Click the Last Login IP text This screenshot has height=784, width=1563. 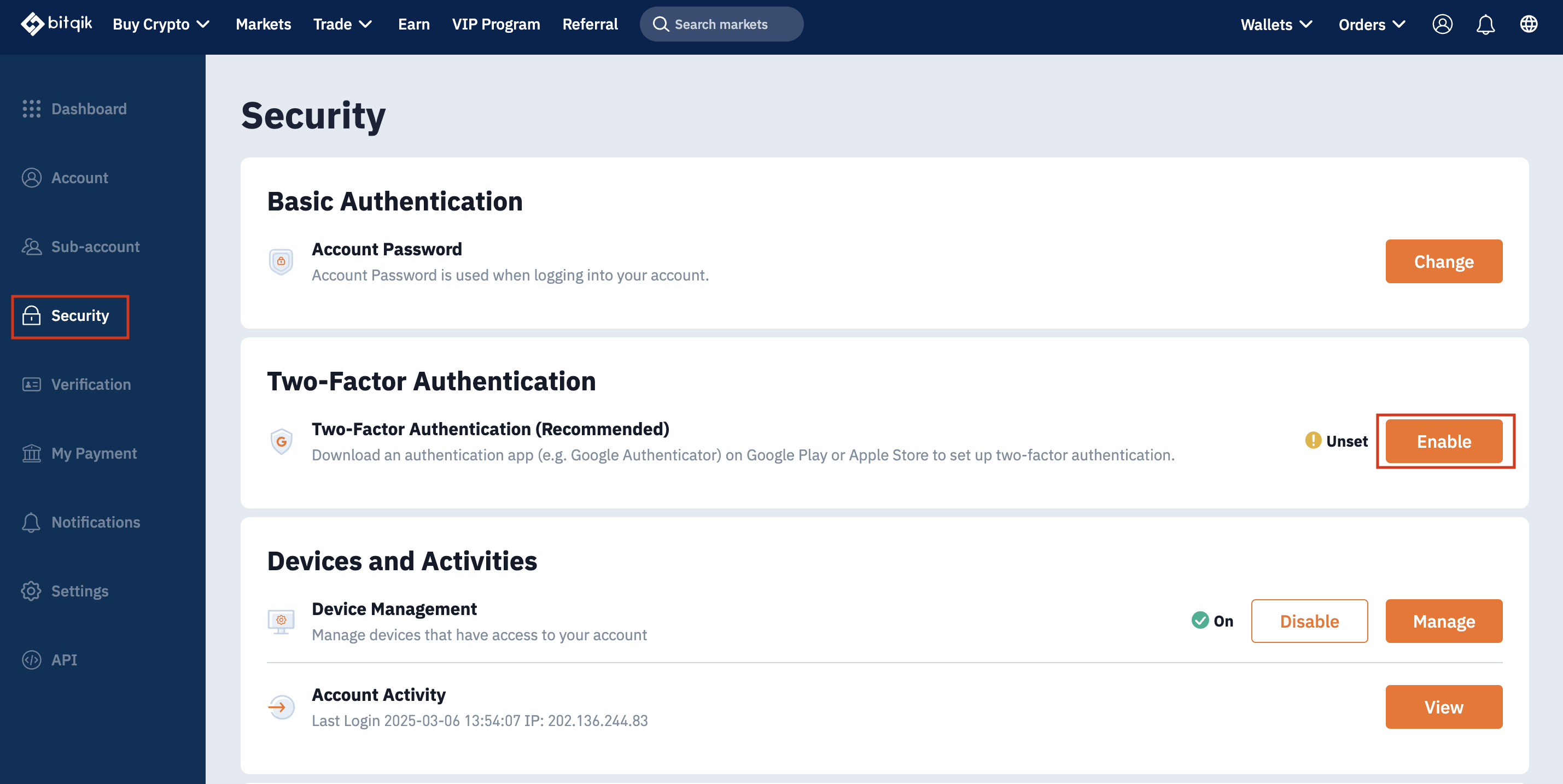479,721
